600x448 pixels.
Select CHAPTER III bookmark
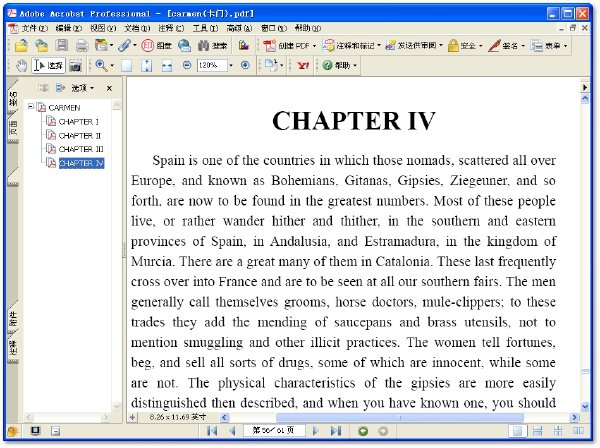coord(81,149)
